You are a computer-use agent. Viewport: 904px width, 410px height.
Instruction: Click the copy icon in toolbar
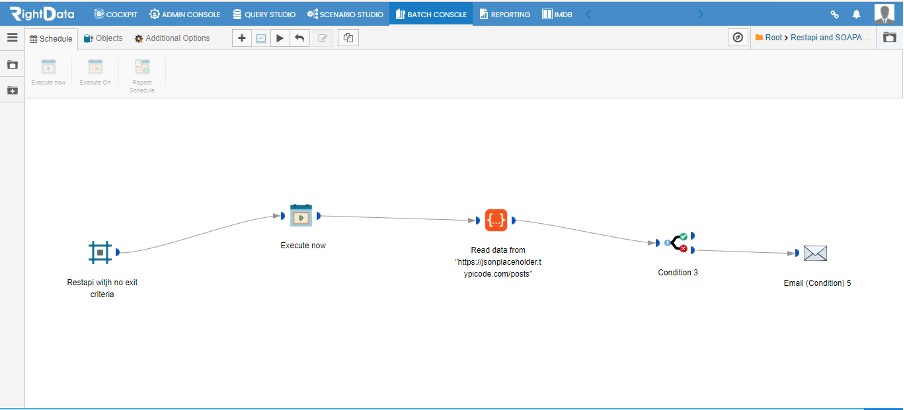coord(348,38)
